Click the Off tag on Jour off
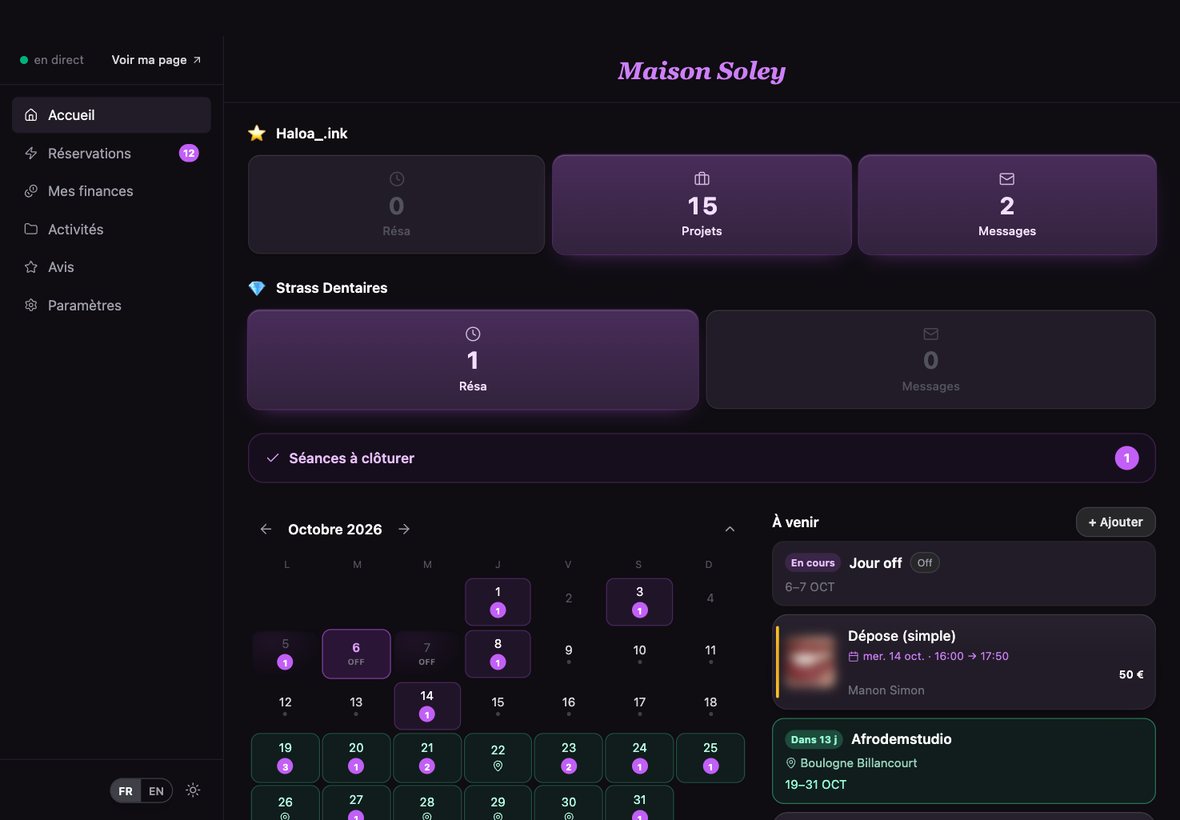 click(925, 563)
